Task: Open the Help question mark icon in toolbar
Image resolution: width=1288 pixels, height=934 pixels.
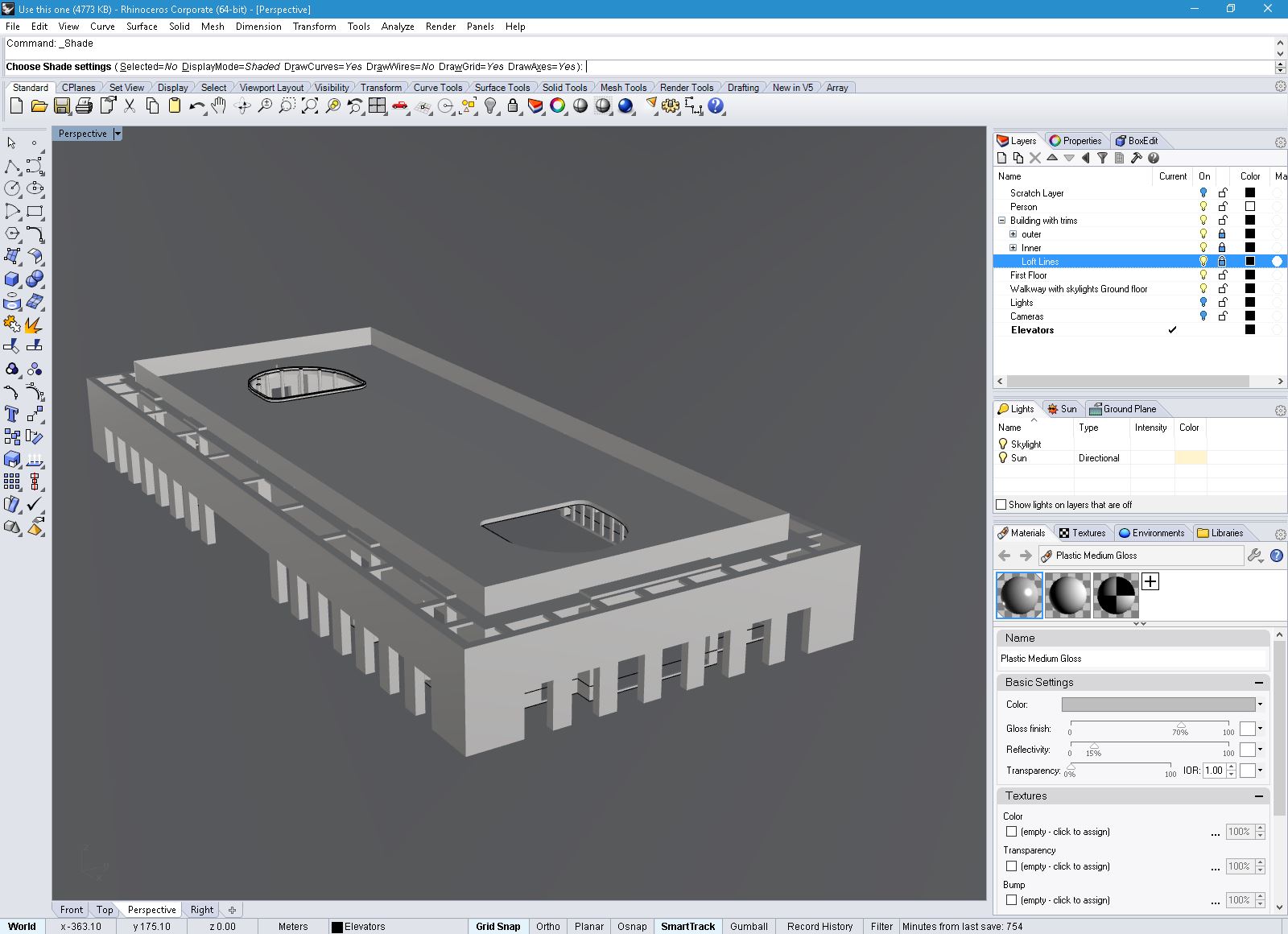Action: (716, 105)
